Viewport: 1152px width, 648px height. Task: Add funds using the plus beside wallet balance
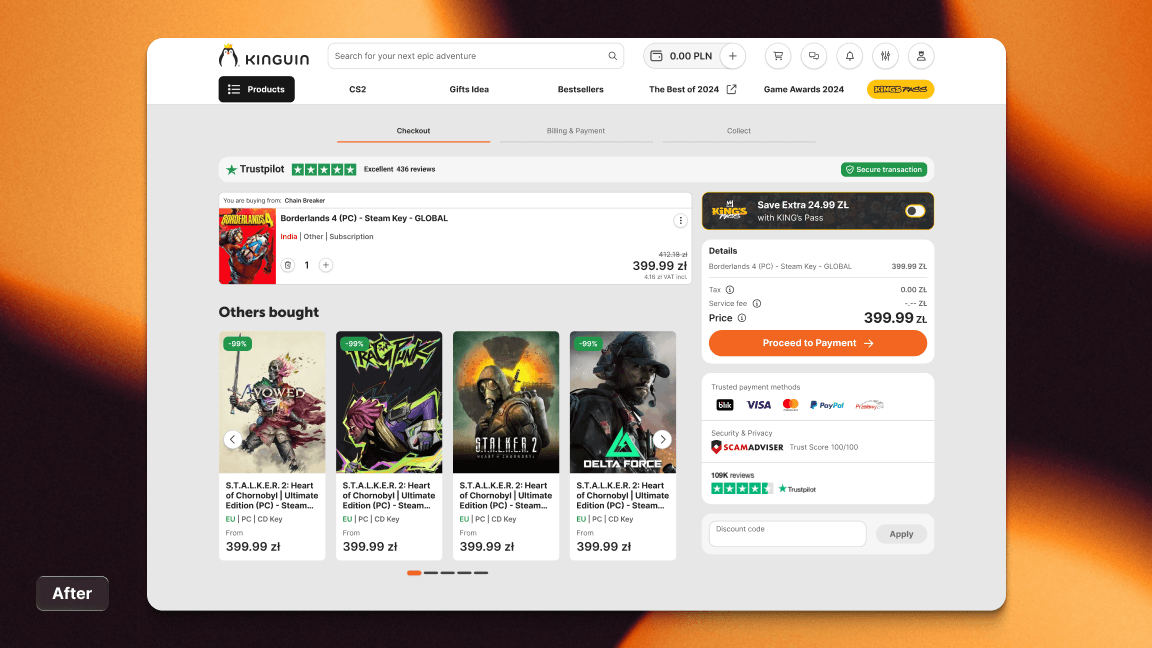tap(732, 56)
